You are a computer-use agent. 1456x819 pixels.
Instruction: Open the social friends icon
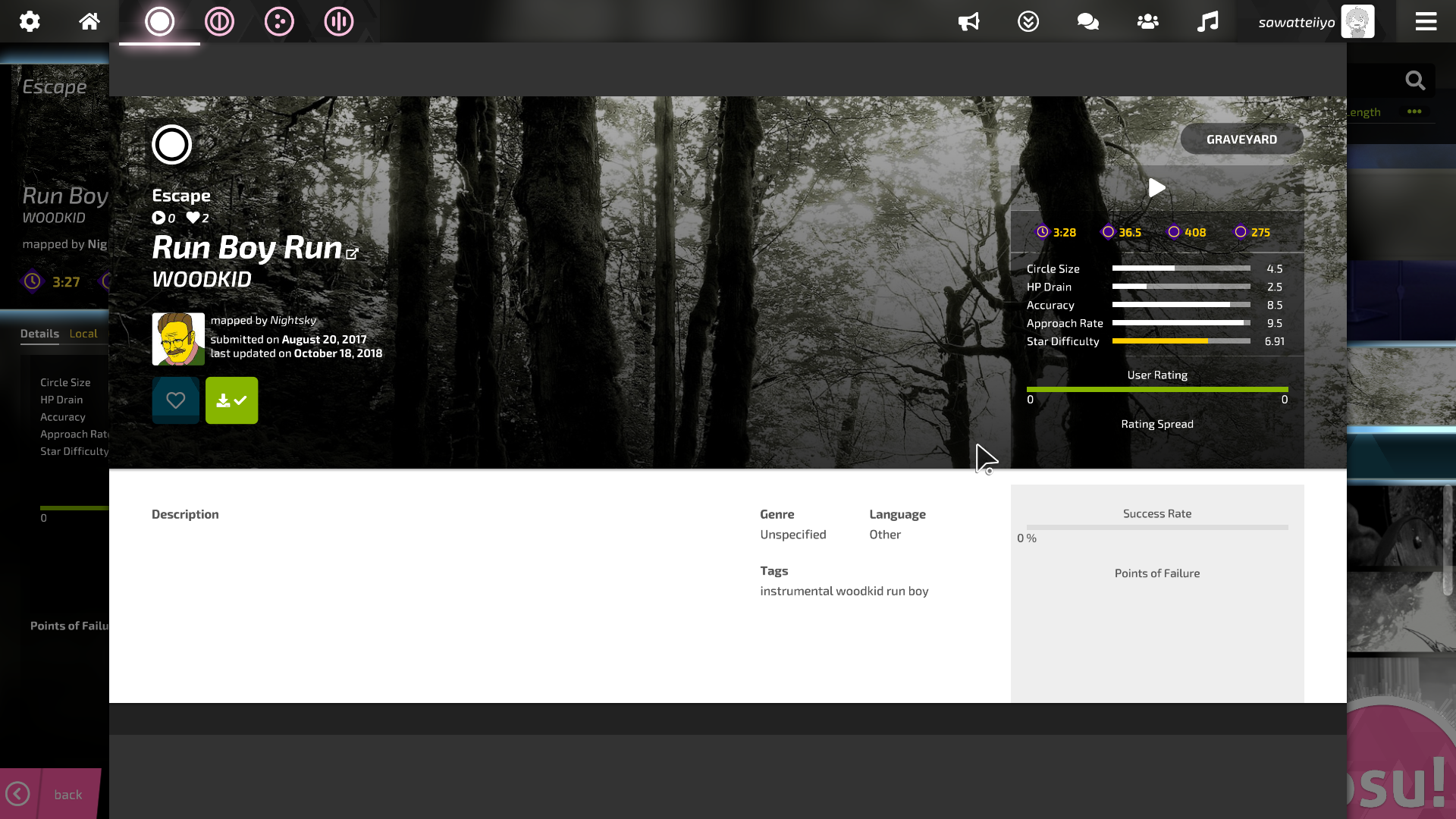[x=1148, y=22]
